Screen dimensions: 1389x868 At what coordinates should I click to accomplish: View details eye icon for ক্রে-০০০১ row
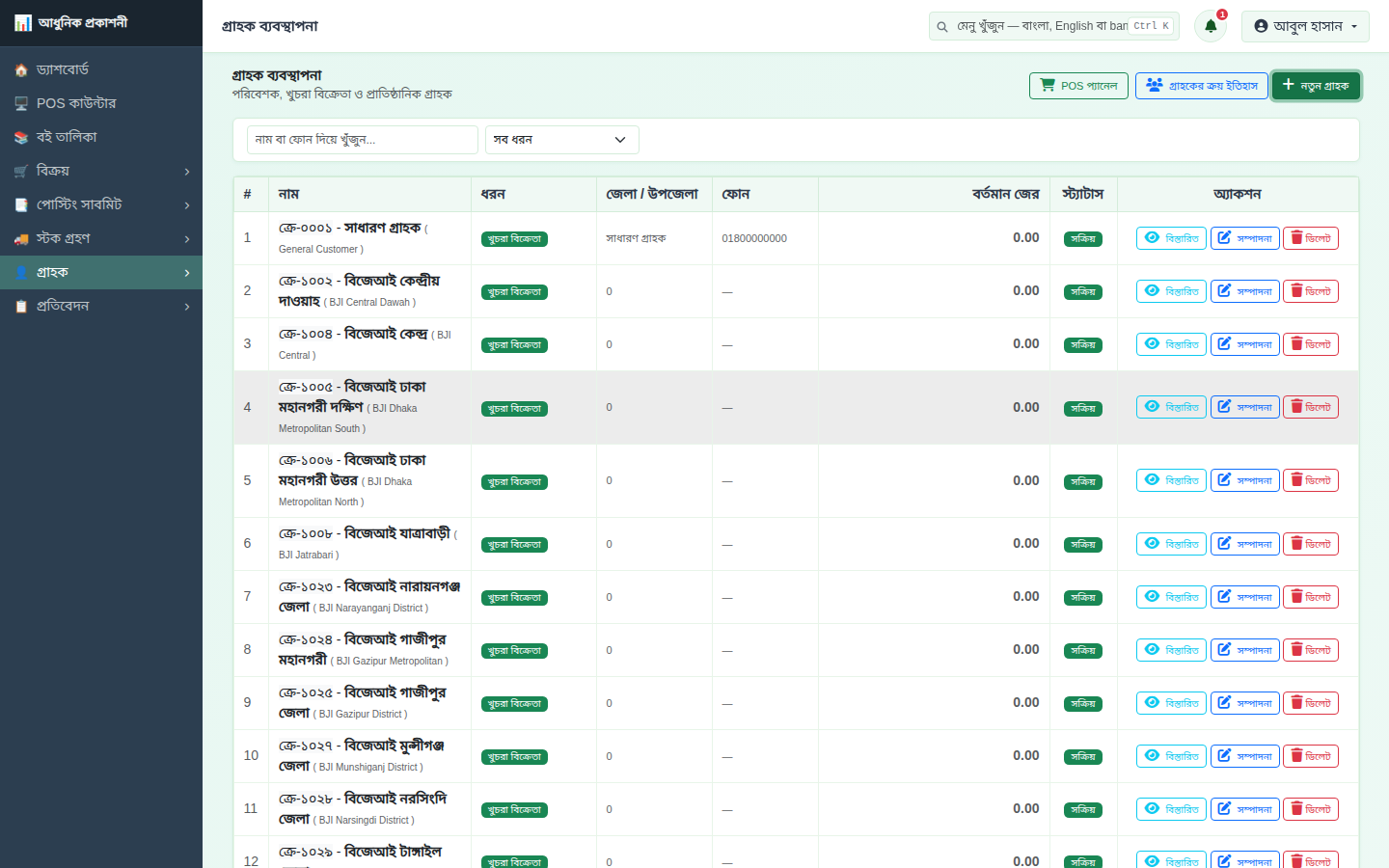(x=1152, y=237)
